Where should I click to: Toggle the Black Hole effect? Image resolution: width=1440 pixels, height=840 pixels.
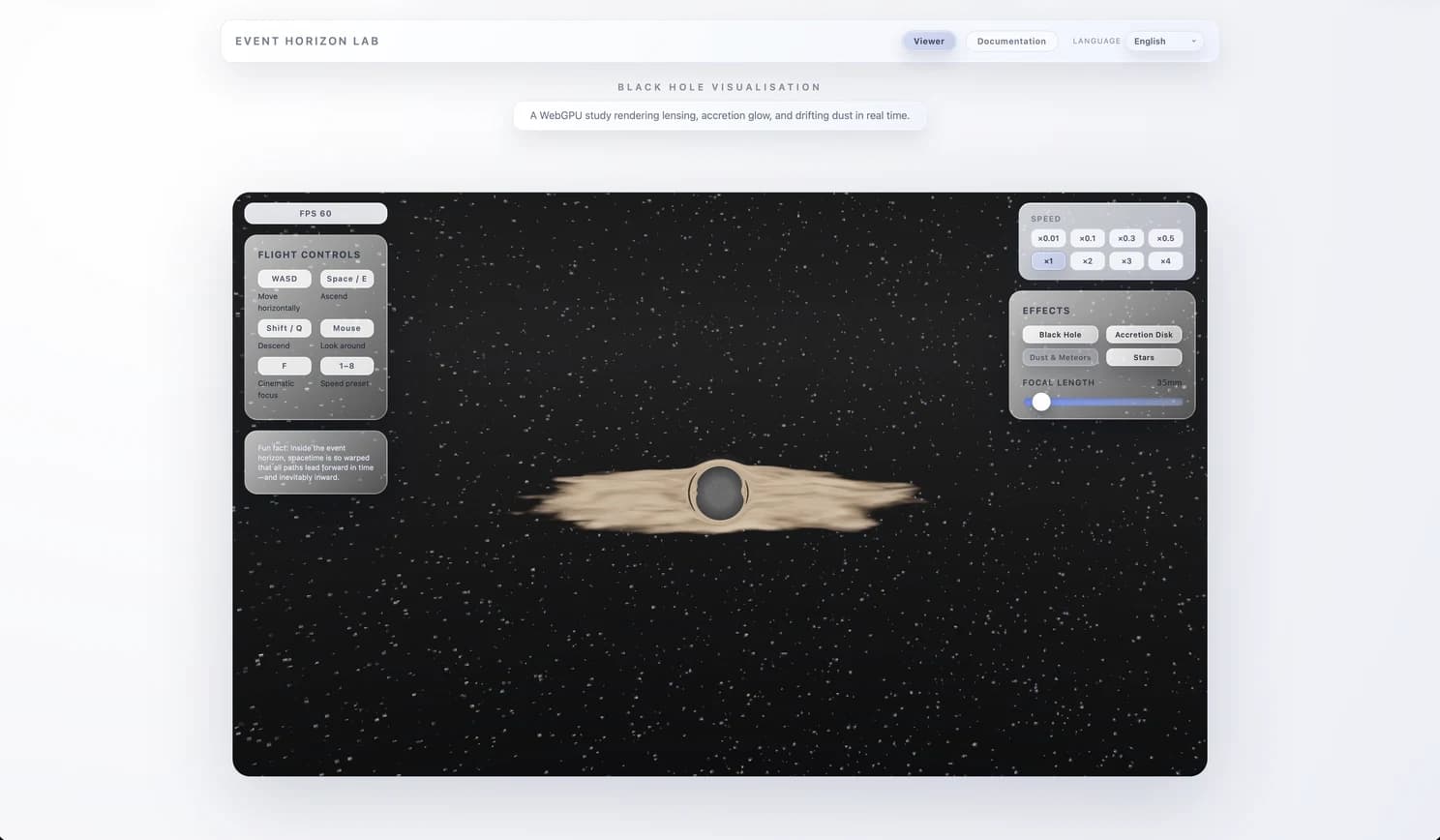(x=1061, y=335)
